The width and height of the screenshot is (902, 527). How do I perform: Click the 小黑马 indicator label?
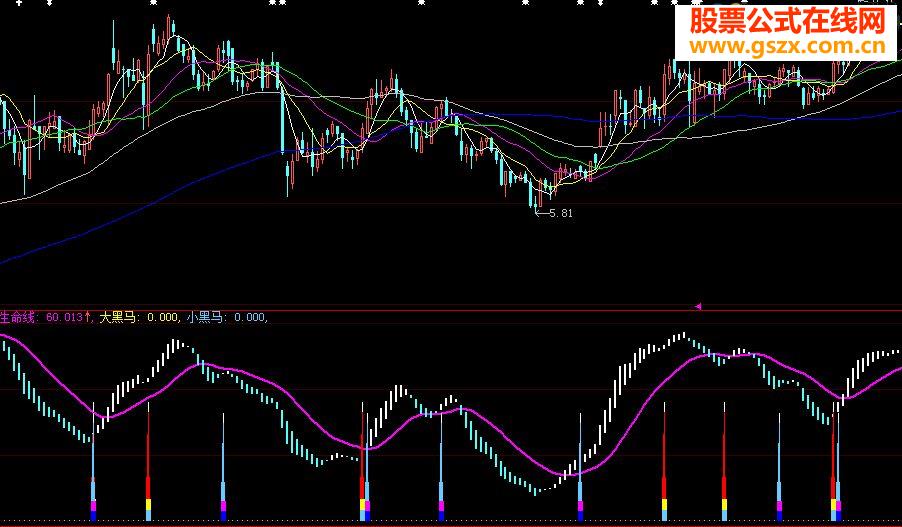click(206, 317)
